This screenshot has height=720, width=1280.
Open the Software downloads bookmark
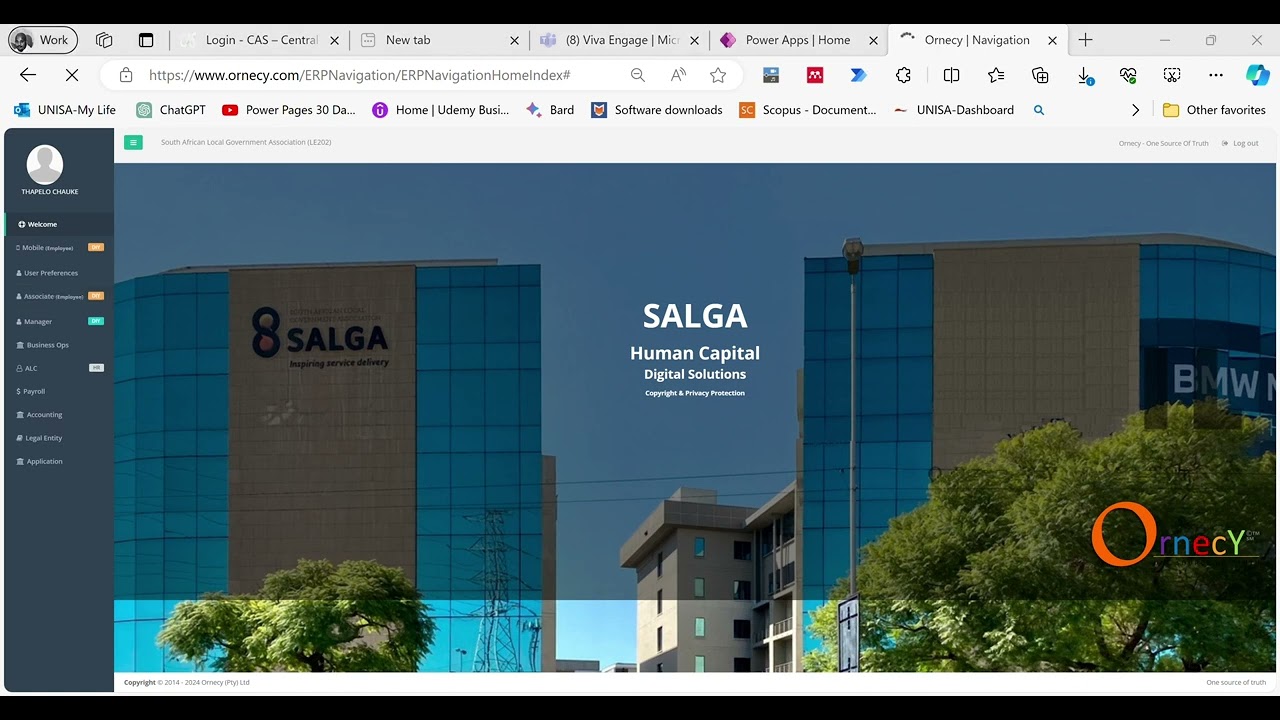click(x=657, y=110)
